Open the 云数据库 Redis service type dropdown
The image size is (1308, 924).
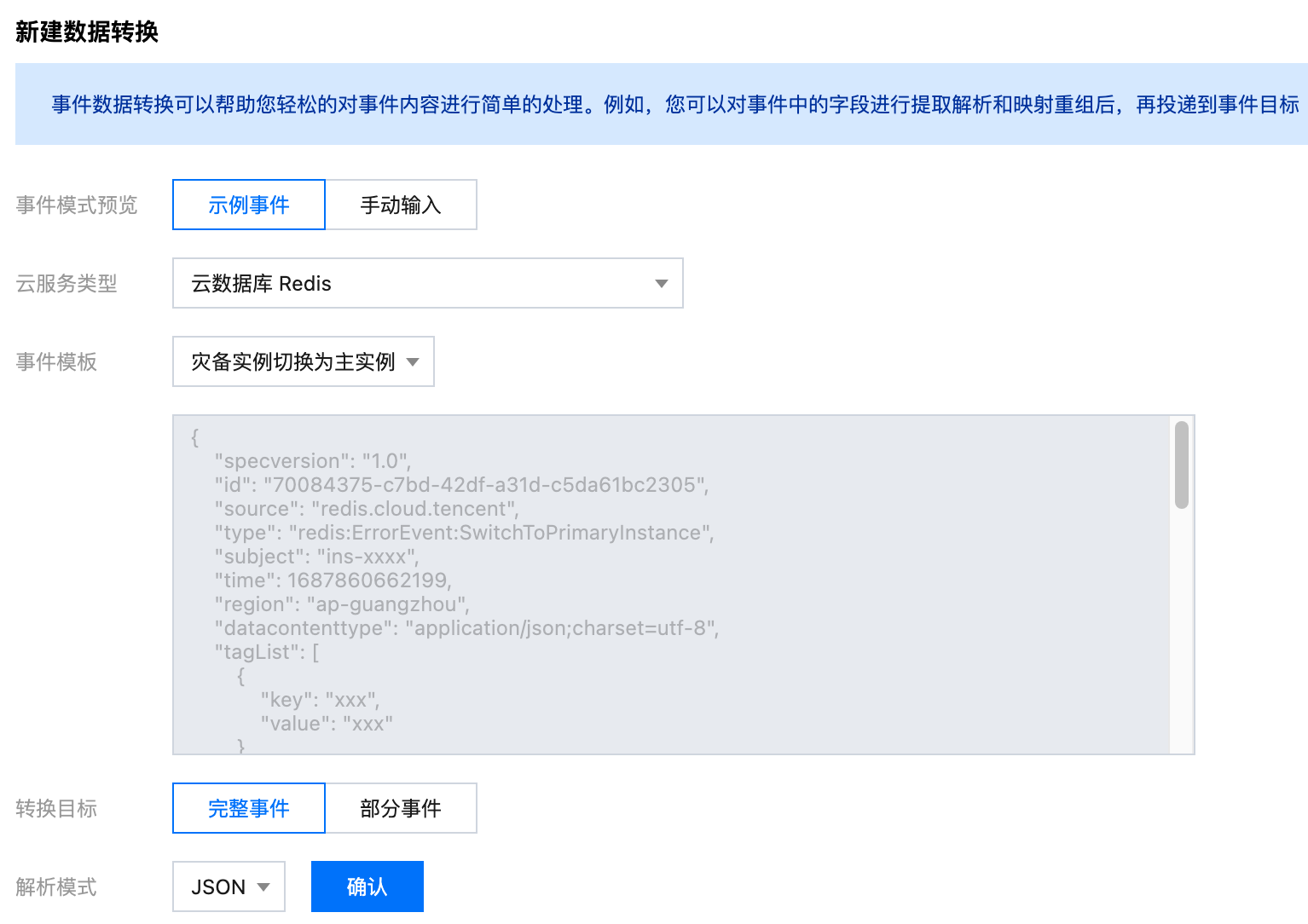click(427, 283)
